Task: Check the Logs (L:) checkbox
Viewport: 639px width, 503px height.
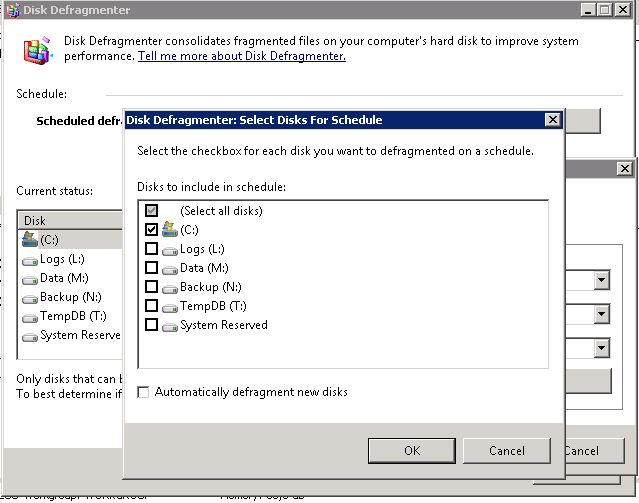Action: [x=151, y=248]
